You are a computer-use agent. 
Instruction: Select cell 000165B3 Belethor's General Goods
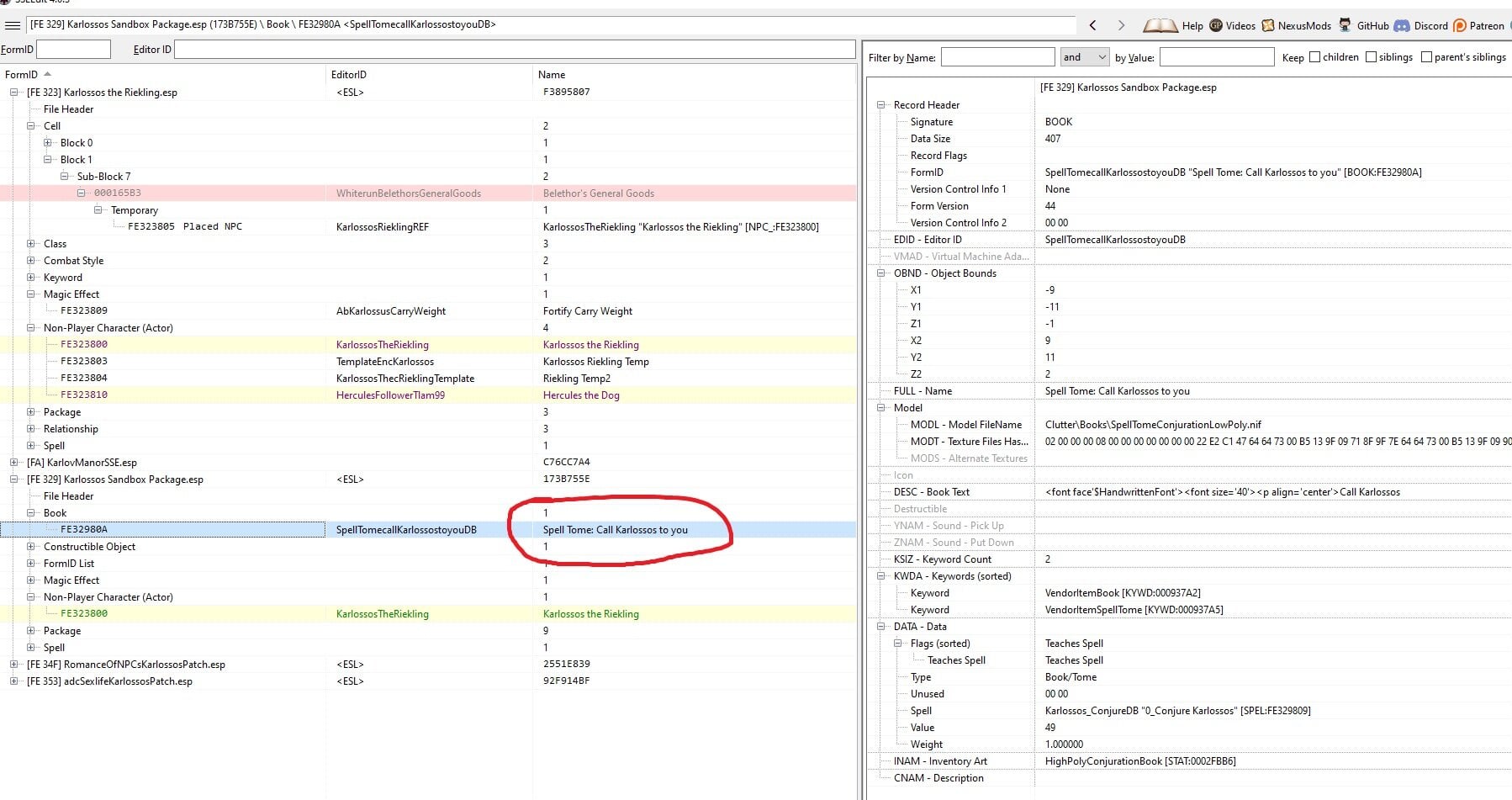tap(428, 193)
